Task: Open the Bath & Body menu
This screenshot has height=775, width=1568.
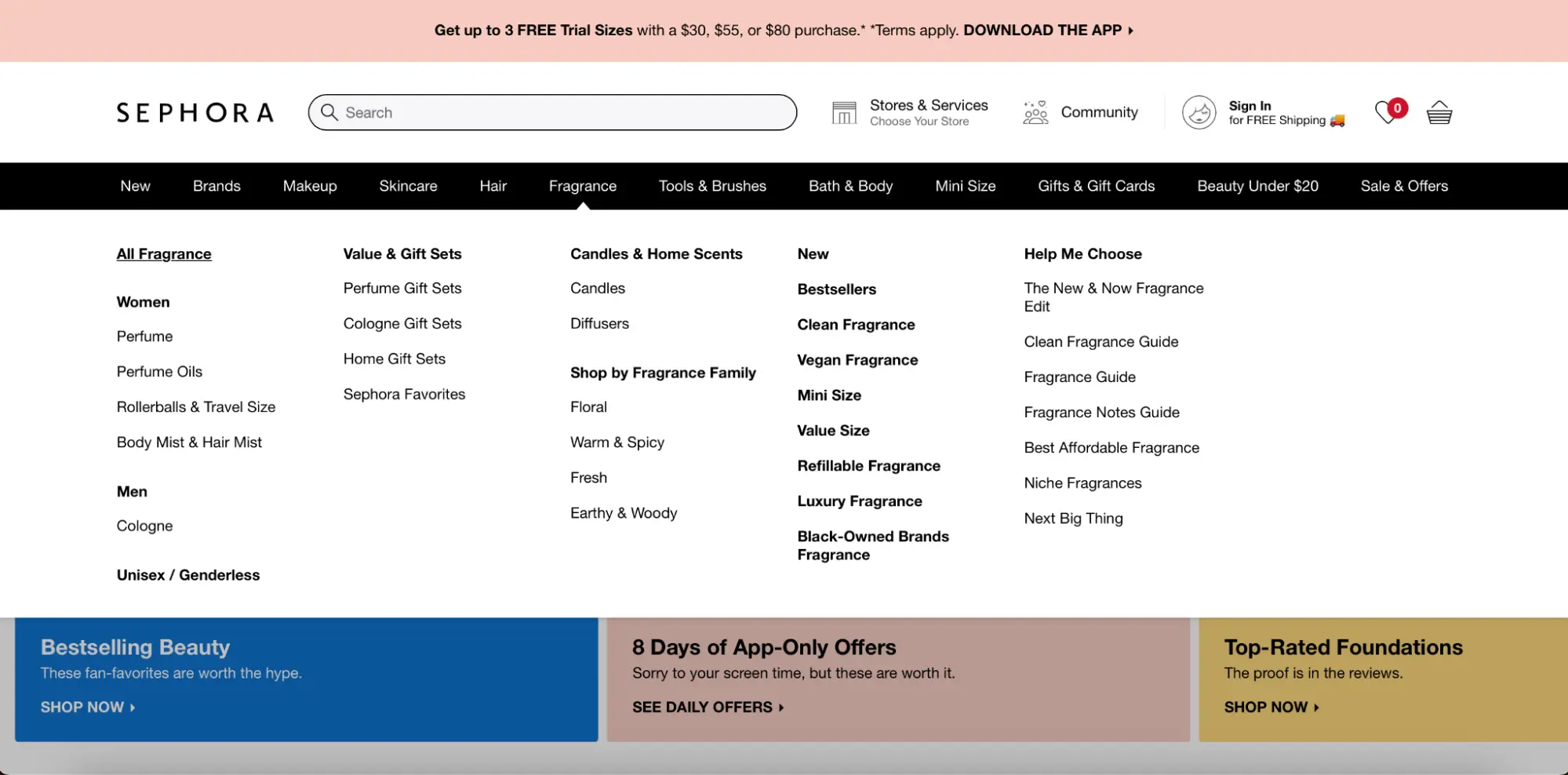Action: point(850,186)
